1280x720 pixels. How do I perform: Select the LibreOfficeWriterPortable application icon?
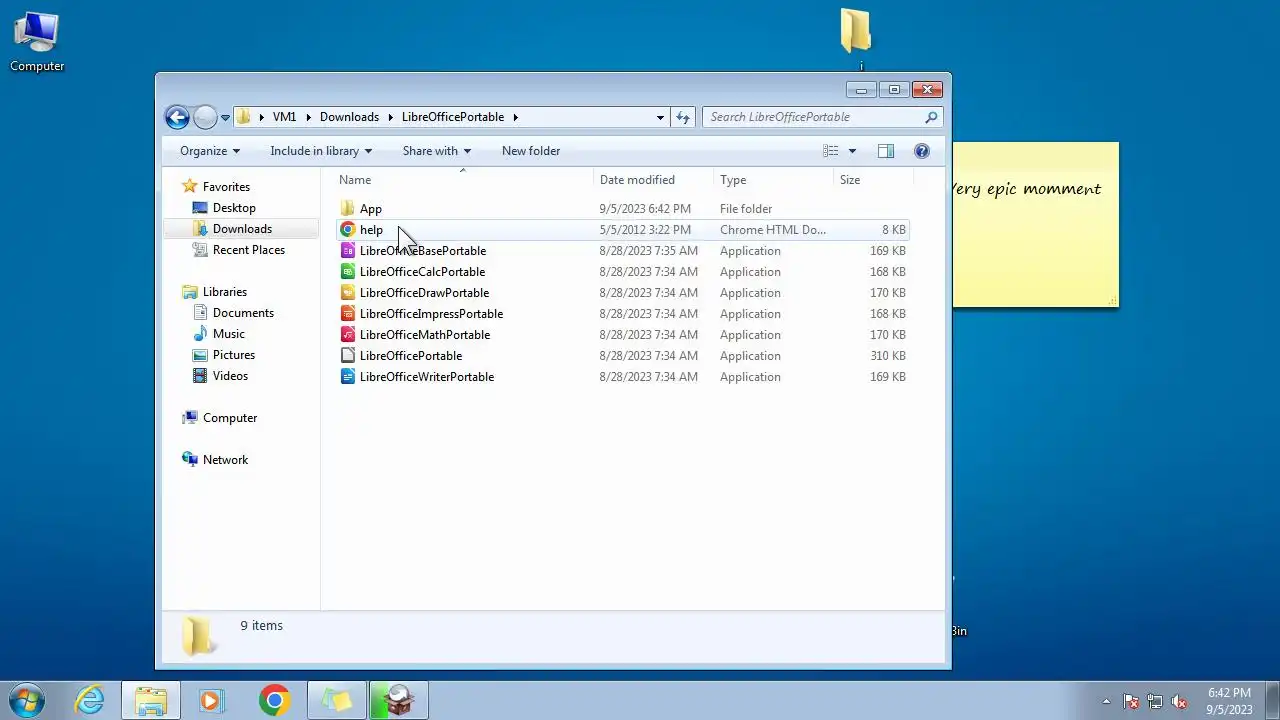tap(347, 377)
